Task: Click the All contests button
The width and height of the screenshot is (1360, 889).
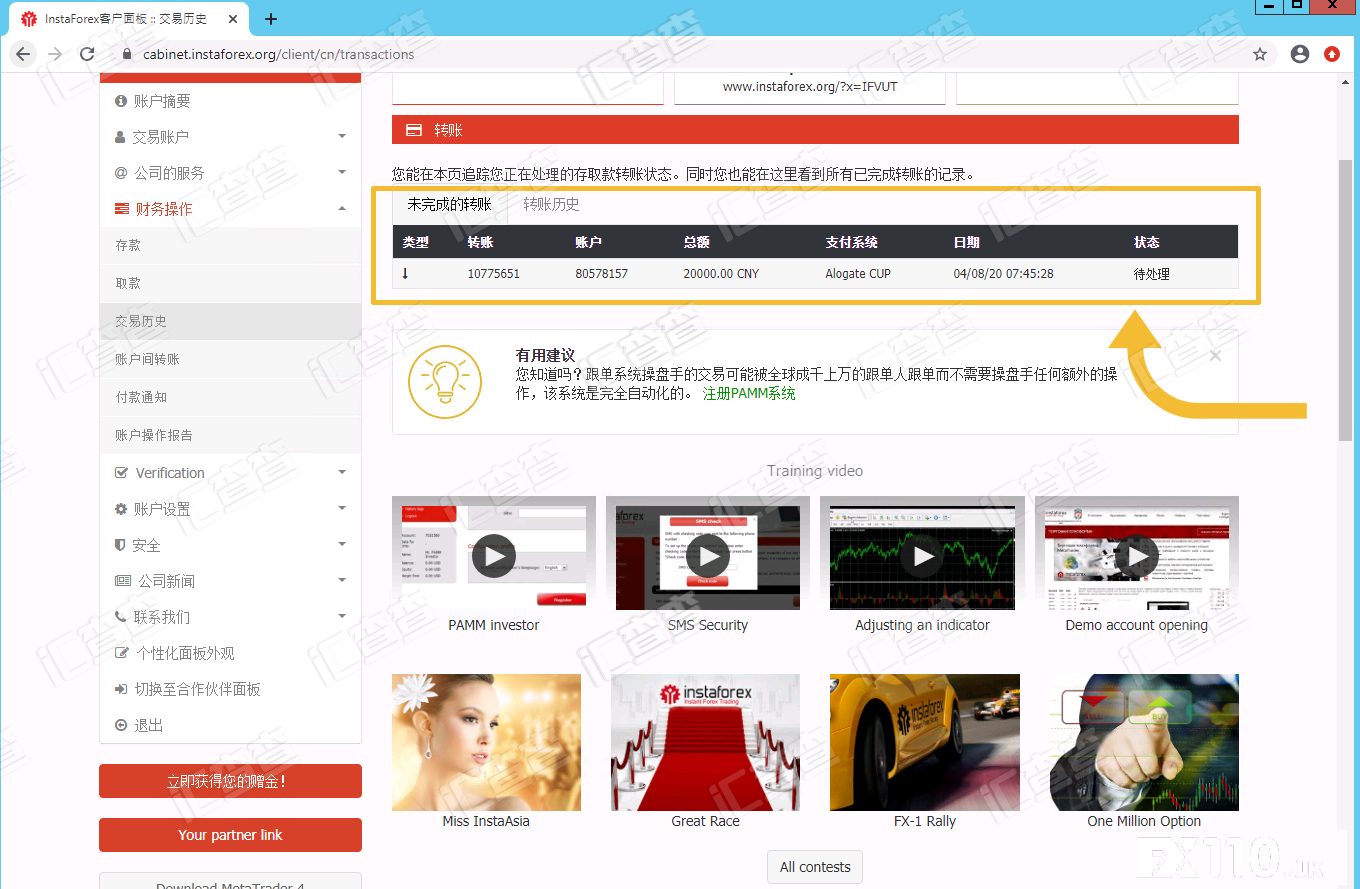Action: click(x=815, y=867)
